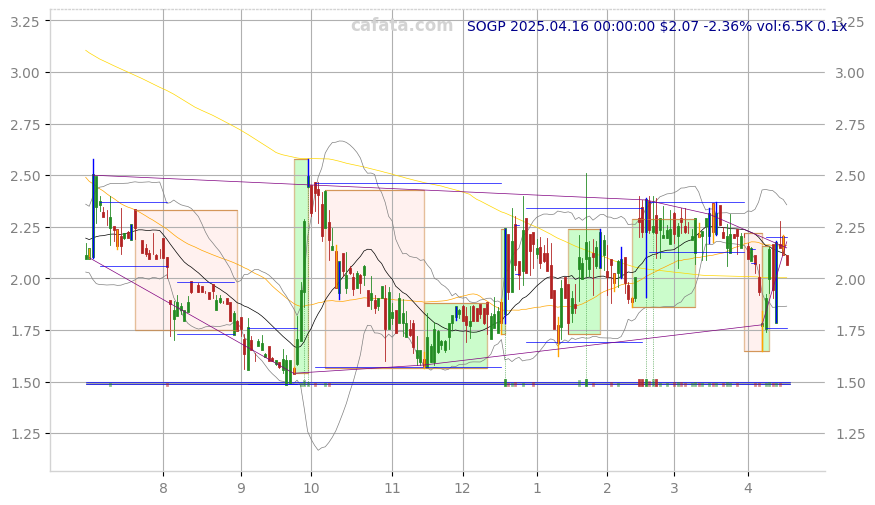Click month 1 on the time axis
This screenshot has height=505, width=875.
(537, 488)
